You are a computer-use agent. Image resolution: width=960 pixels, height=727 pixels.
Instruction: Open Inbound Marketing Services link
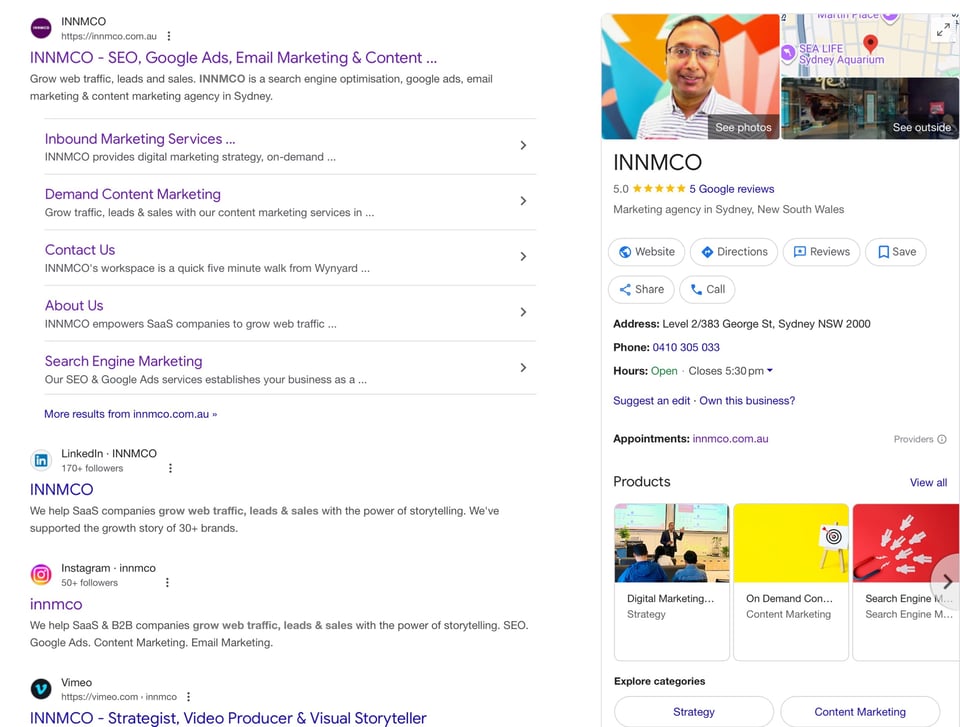coord(140,139)
